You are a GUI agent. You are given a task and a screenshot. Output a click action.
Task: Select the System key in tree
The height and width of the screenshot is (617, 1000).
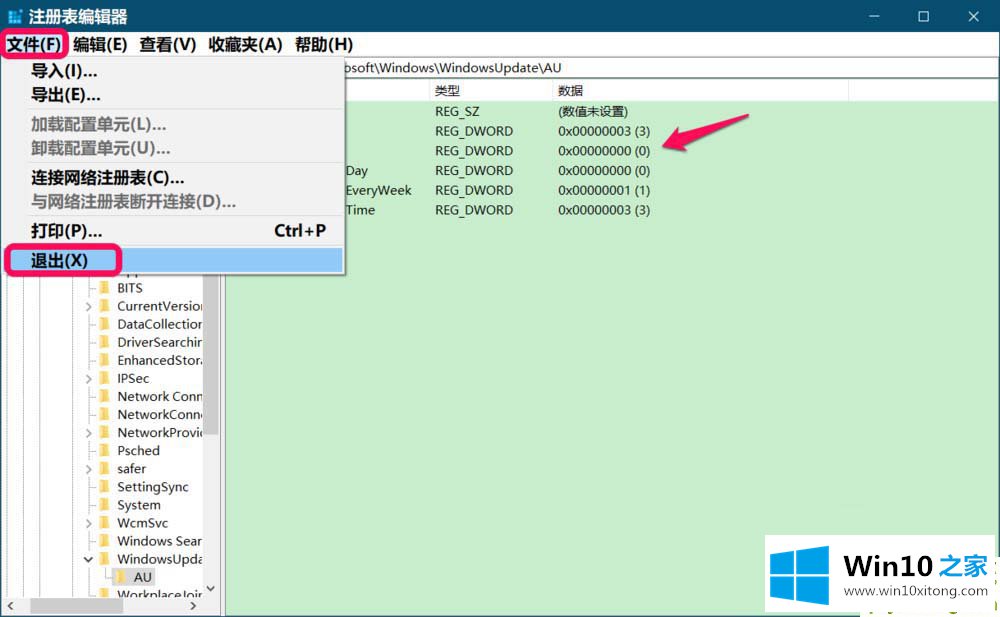tap(139, 505)
